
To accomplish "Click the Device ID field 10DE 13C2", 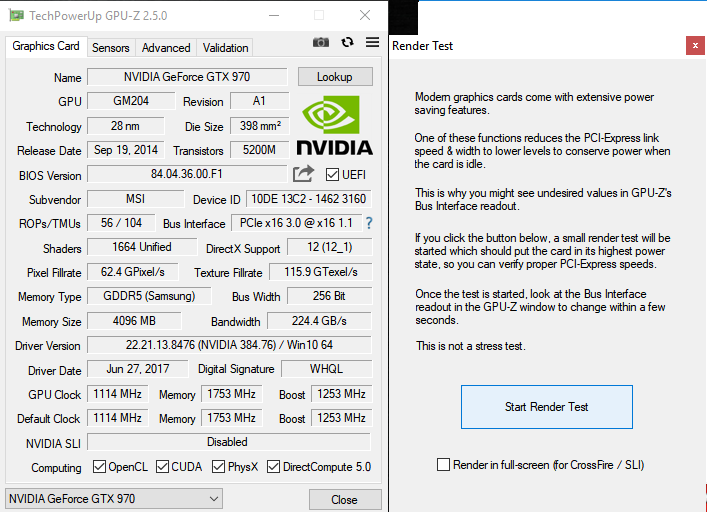I will 309,199.
